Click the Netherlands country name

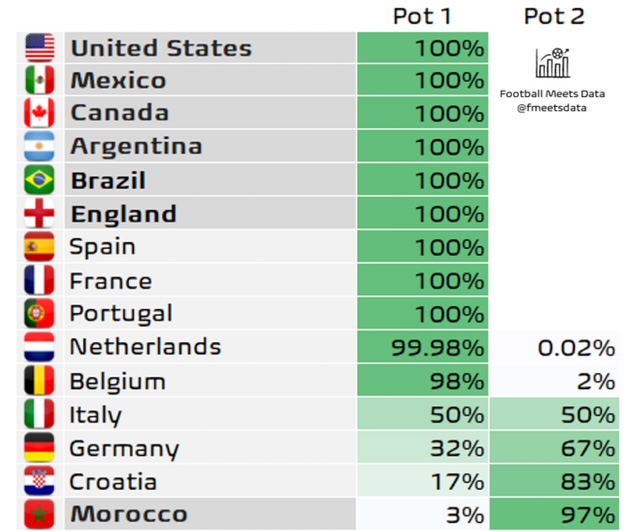[145, 348]
